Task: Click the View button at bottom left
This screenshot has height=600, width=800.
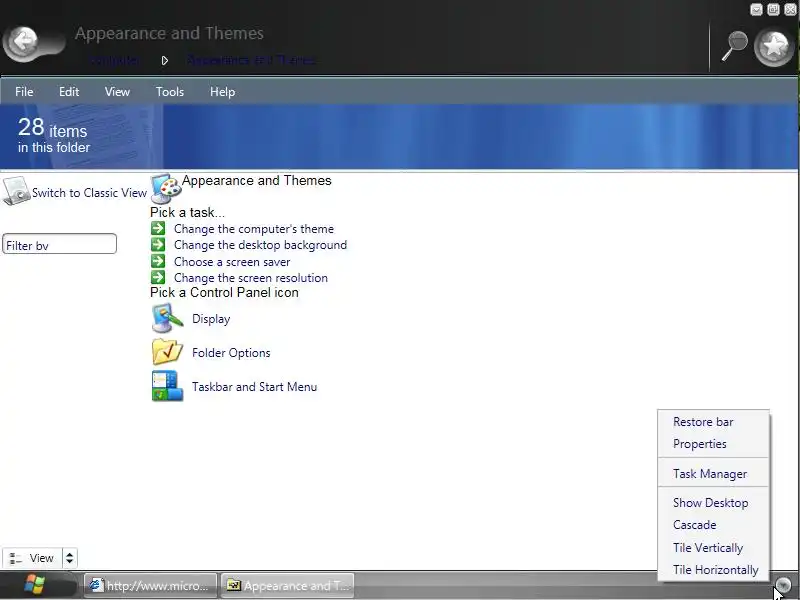Action: [x=33, y=558]
